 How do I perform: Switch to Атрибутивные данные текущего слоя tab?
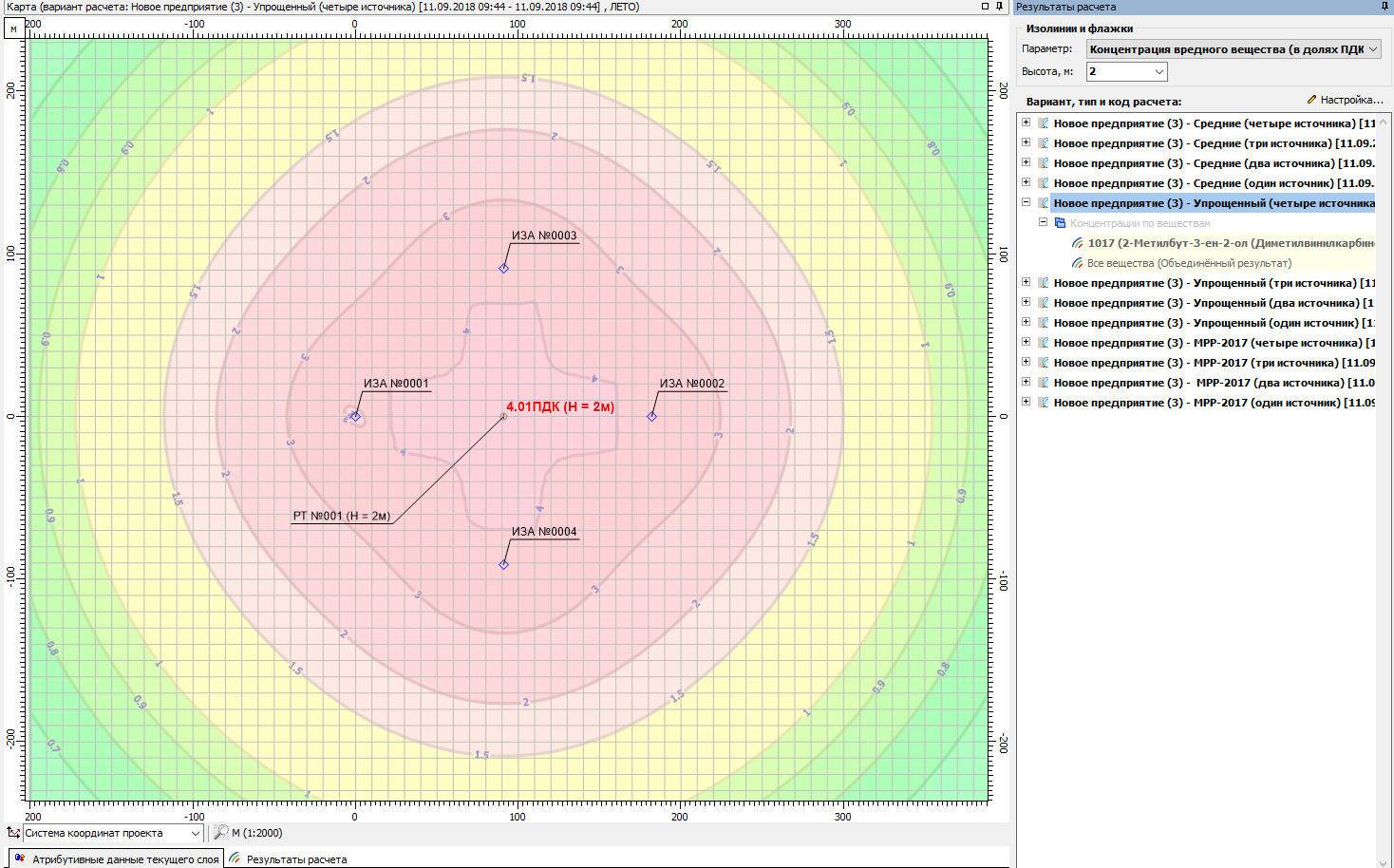(116, 859)
